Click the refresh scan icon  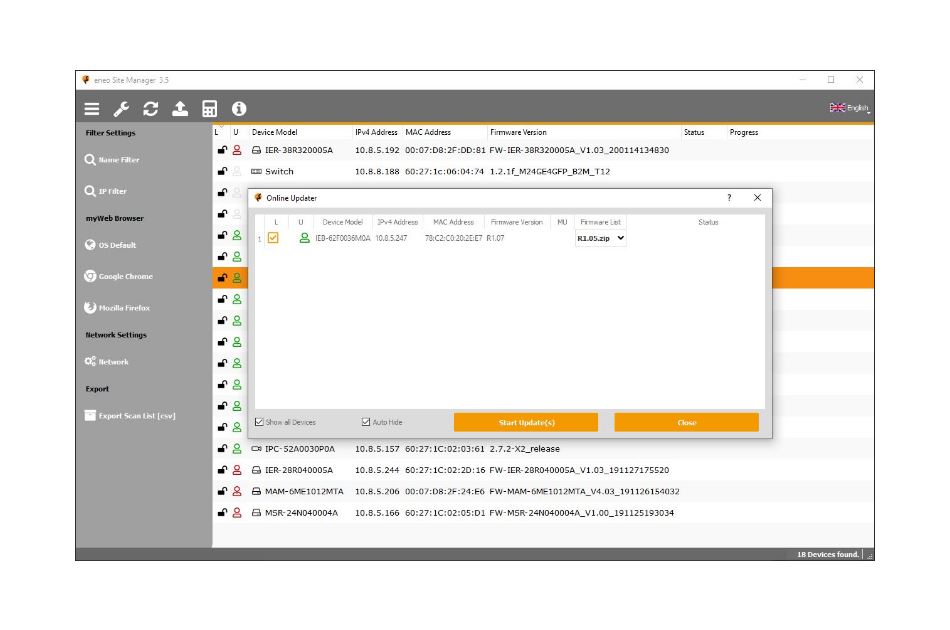click(x=151, y=109)
